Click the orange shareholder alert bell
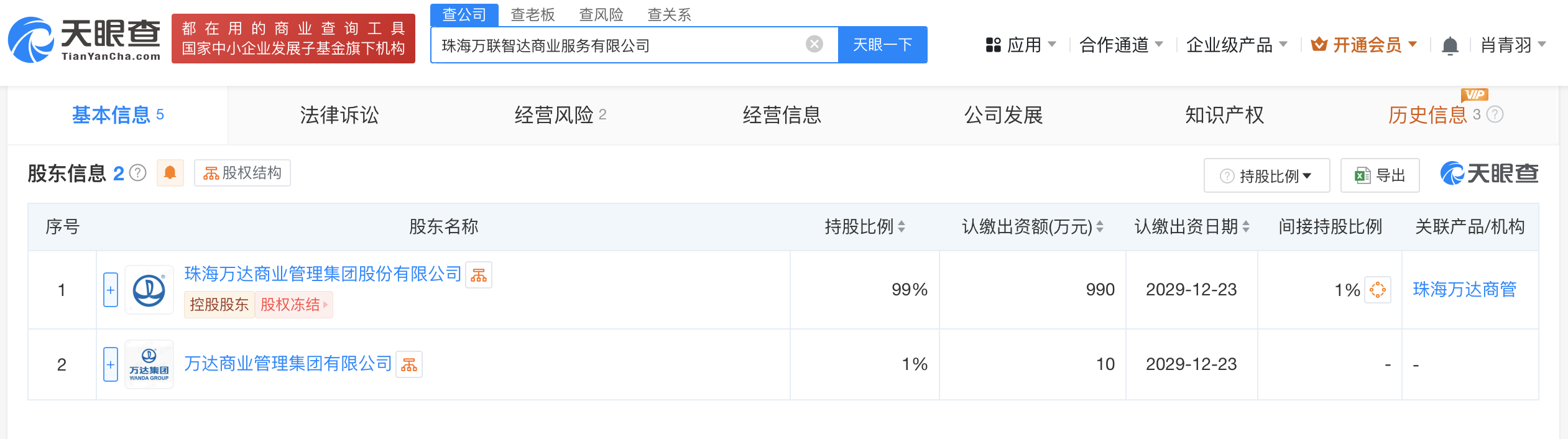Screen dimensions: 1568x439 click(170, 173)
